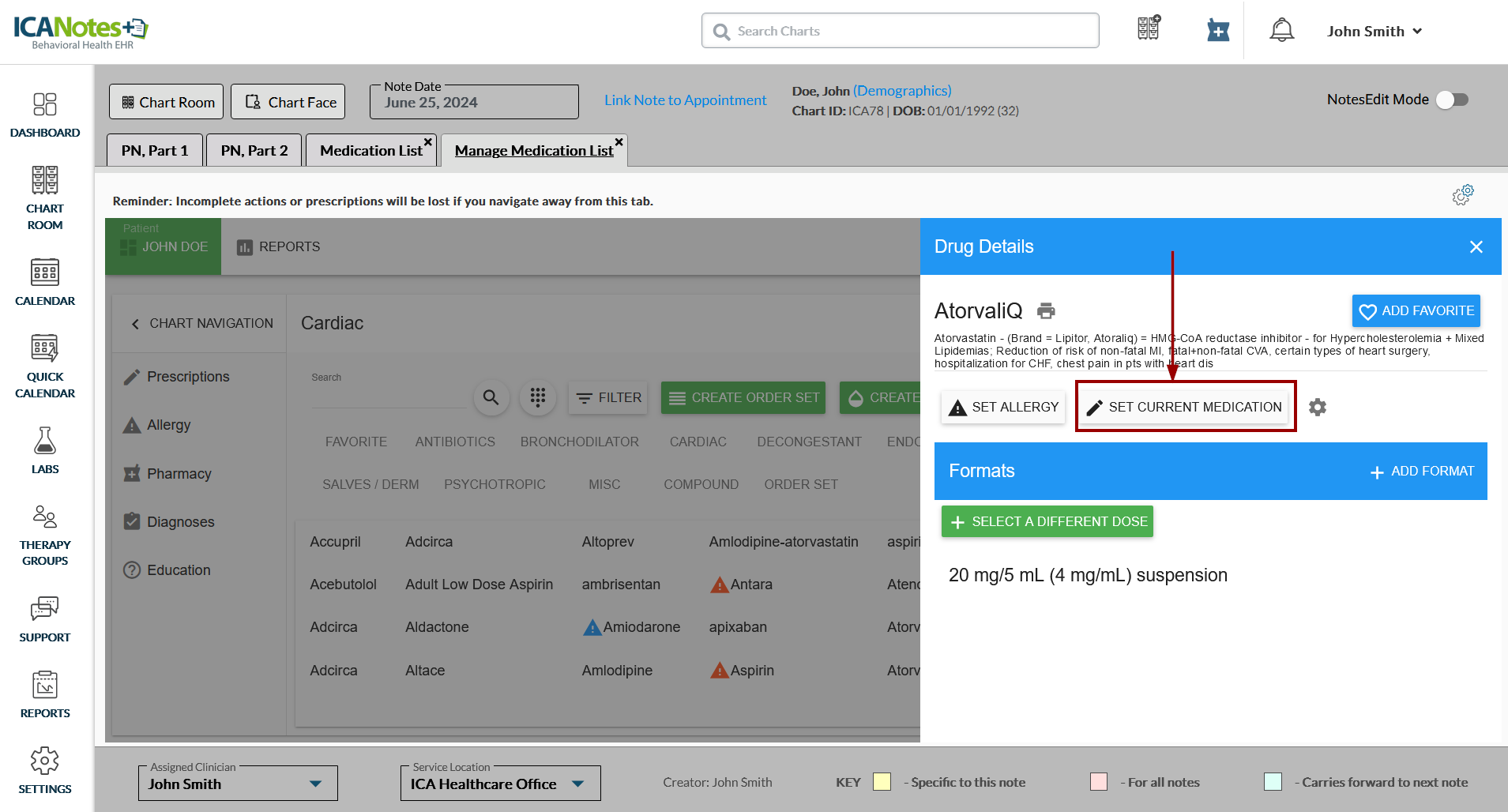Open the dot-grid keypad icon
This screenshot has width=1508, height=812.
pos(538,397)
